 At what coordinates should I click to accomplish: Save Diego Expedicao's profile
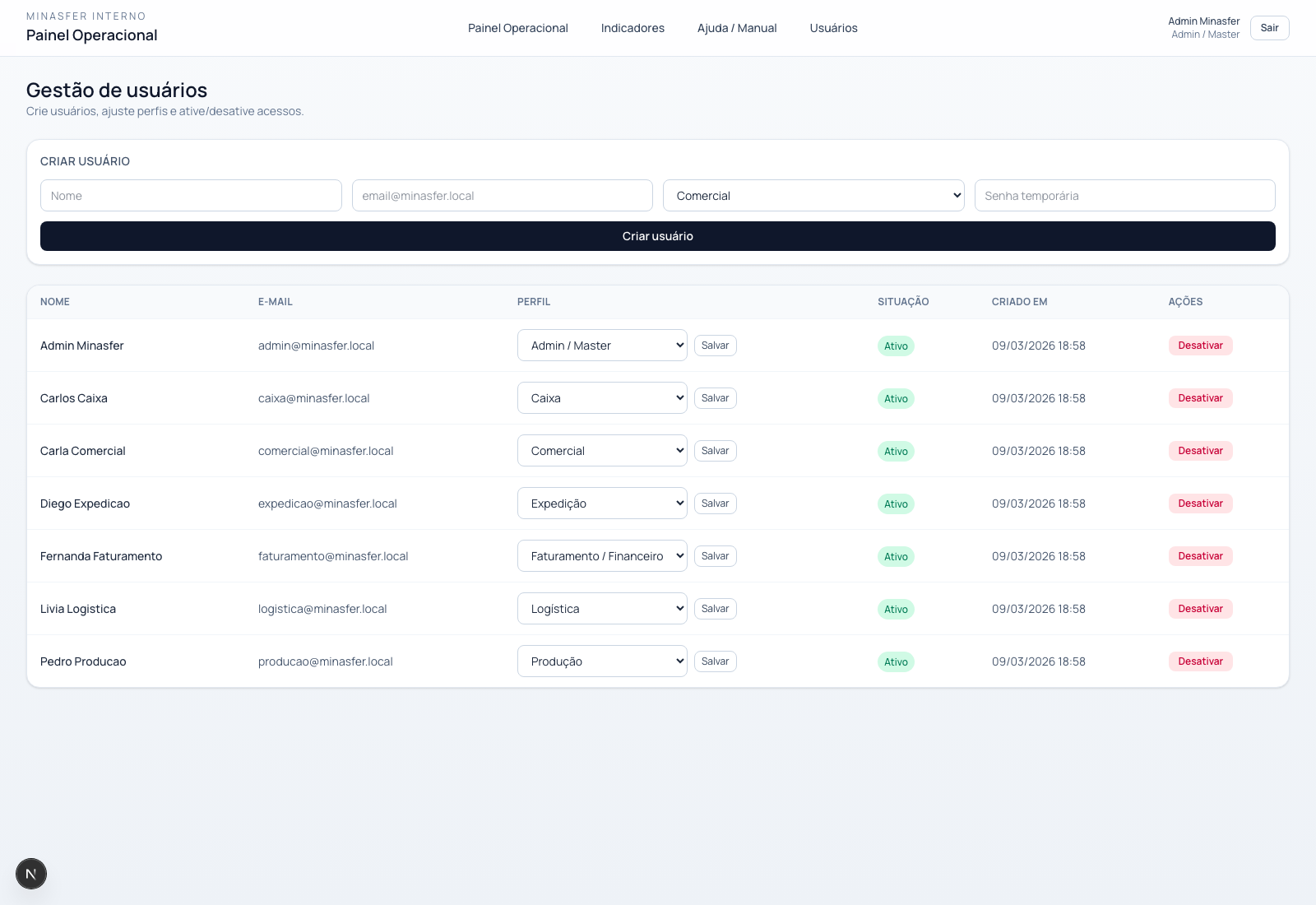(715, 504)
